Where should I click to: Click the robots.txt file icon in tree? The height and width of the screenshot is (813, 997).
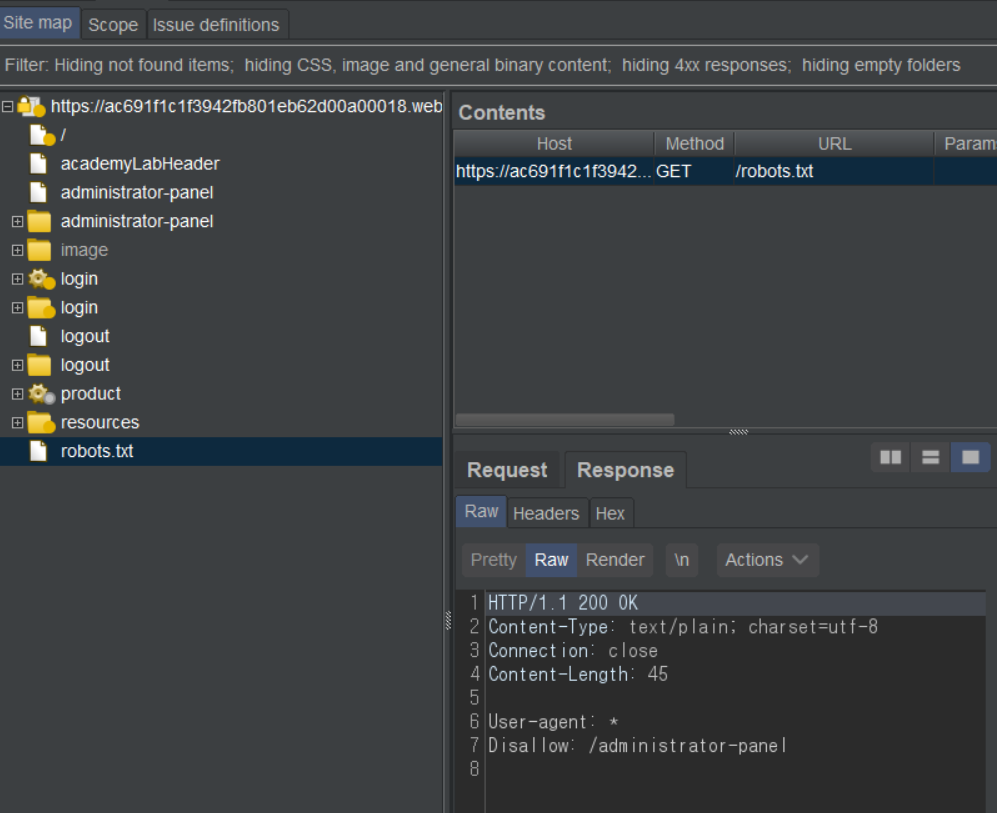[38, 451]
